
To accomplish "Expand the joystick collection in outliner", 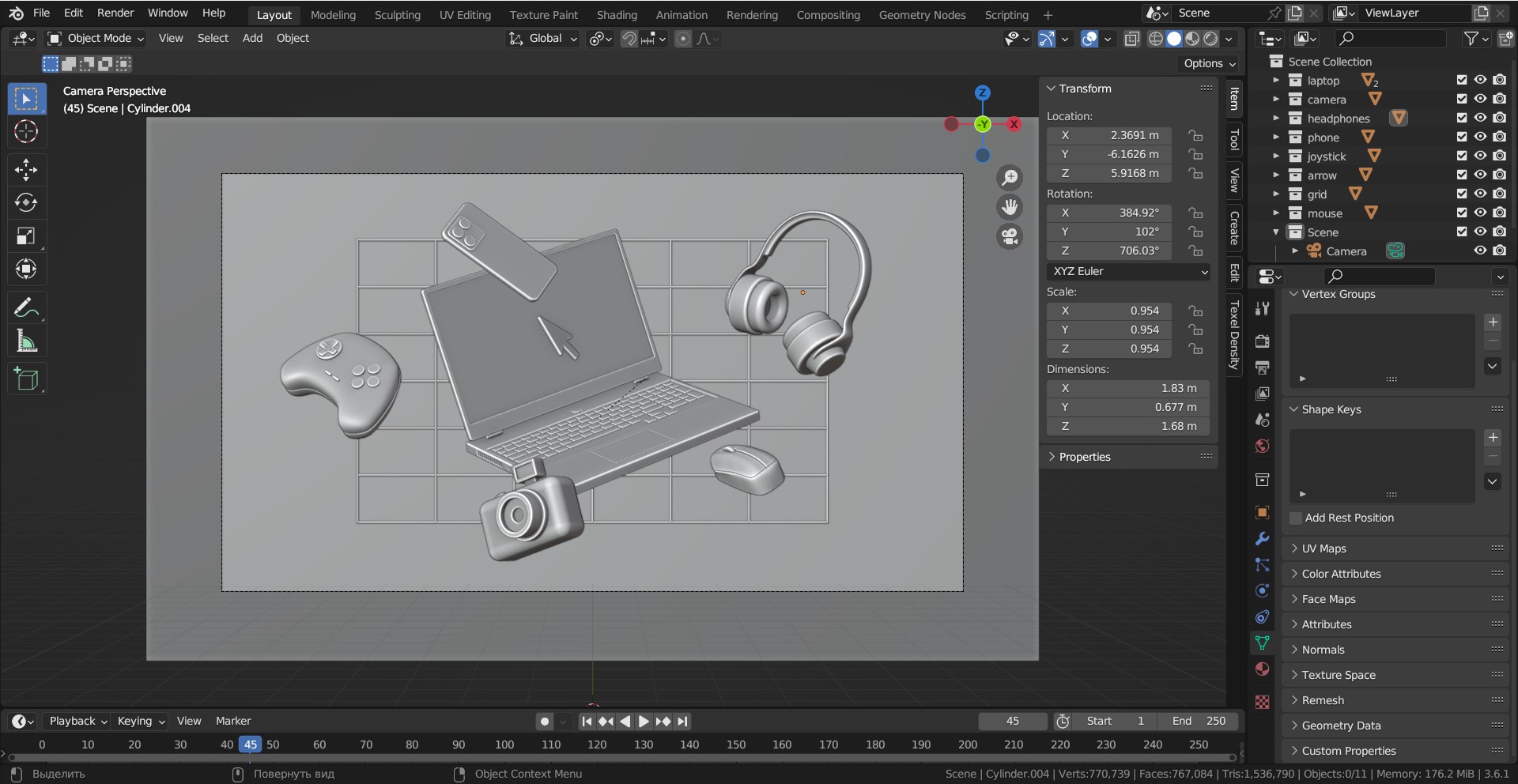I will pos(1275,156).
